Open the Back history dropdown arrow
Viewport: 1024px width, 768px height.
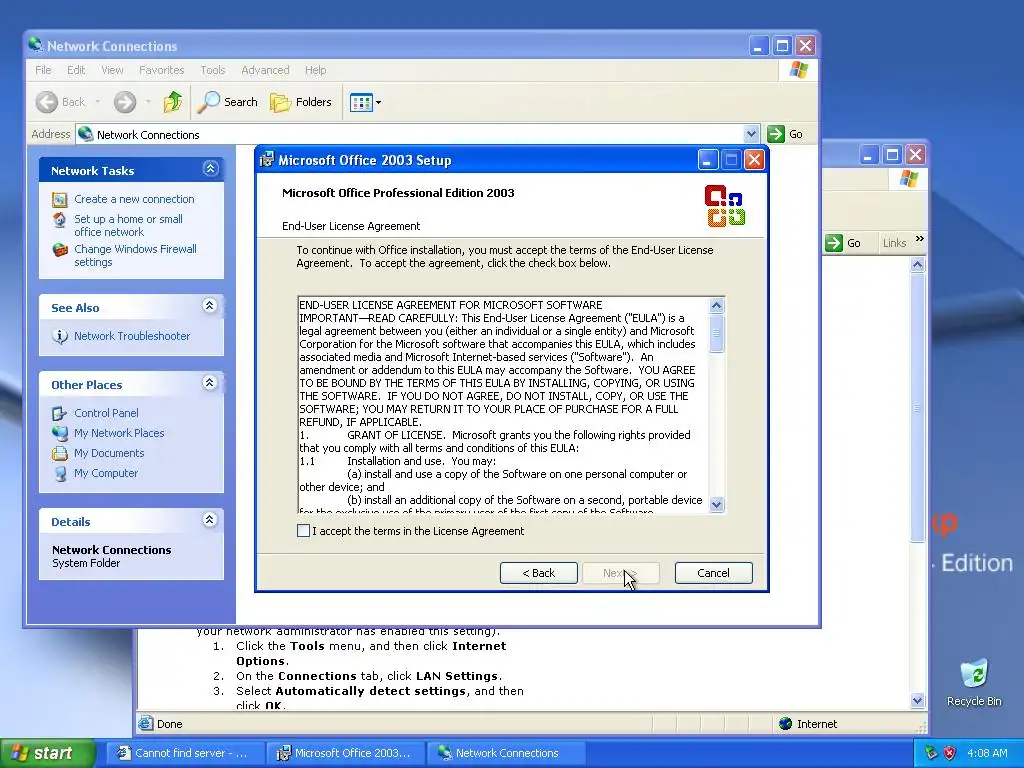click(97, 102)
